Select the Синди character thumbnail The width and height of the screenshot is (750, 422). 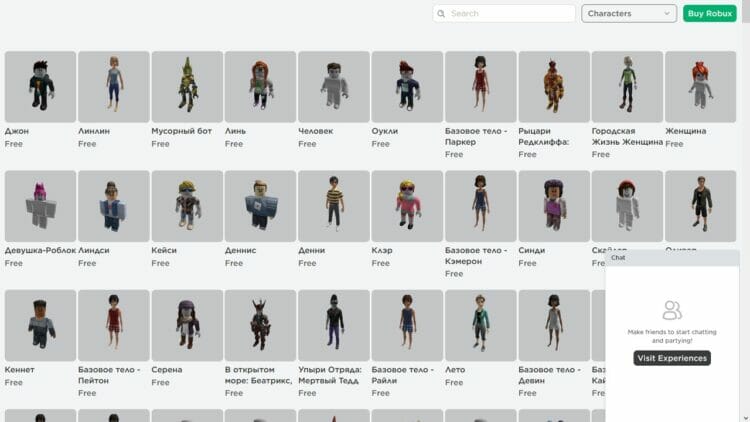pos(554,206)
